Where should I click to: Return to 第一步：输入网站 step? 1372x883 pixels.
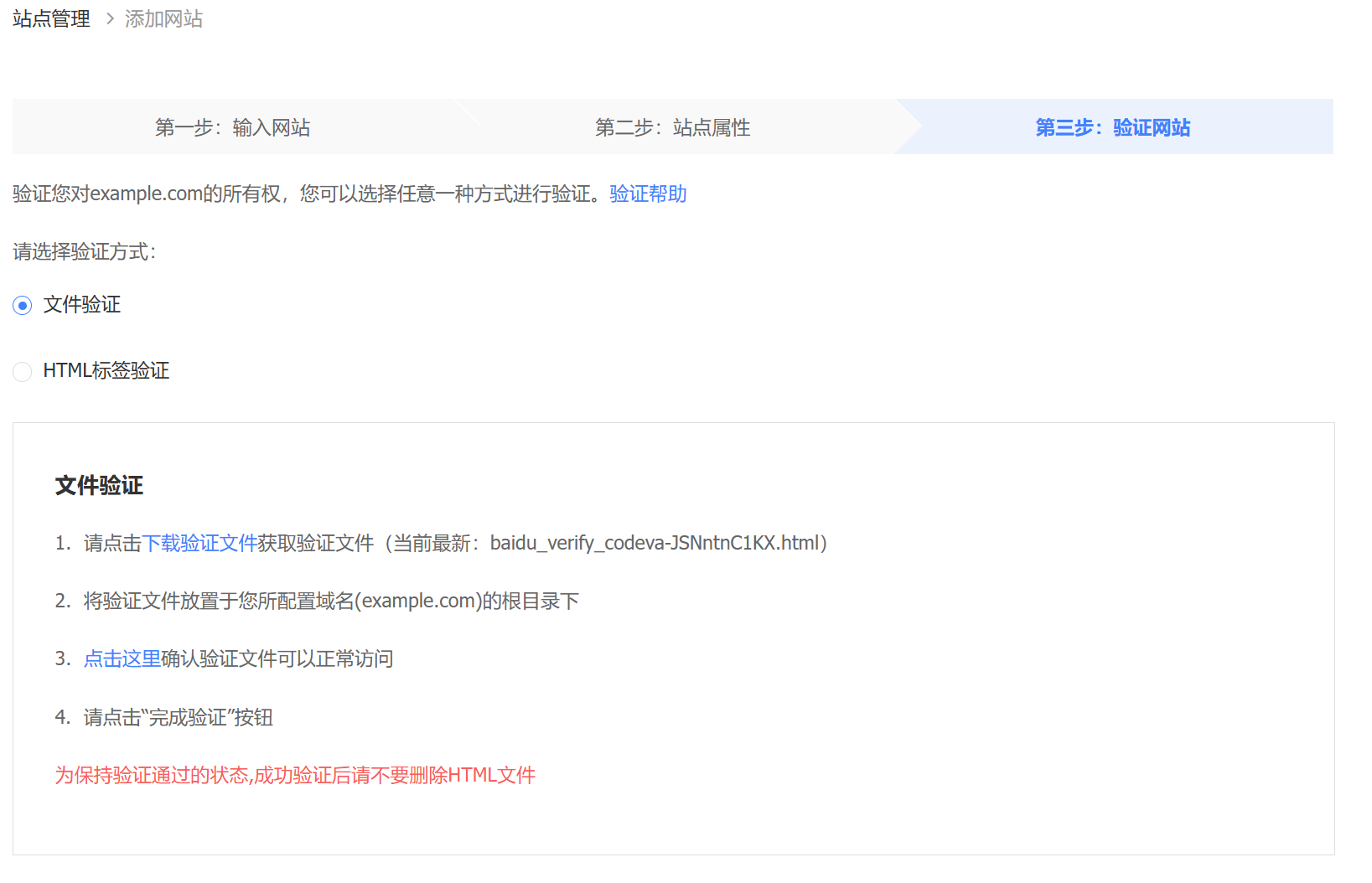(x=232, y=127)
